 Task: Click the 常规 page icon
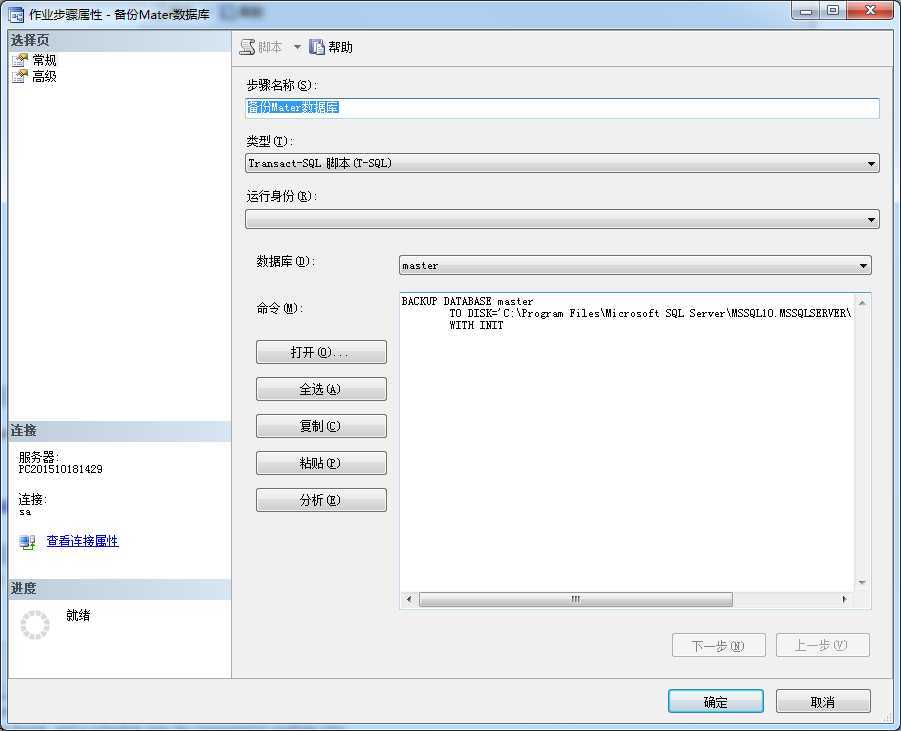pos(20,60)
